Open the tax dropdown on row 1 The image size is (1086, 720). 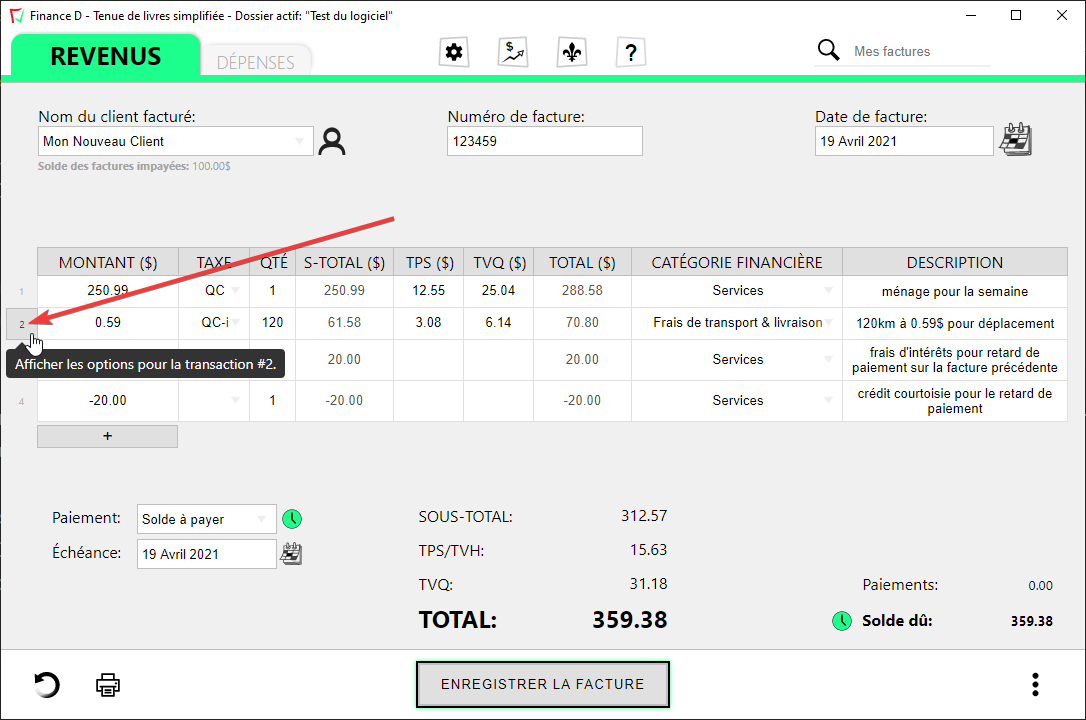236,291
